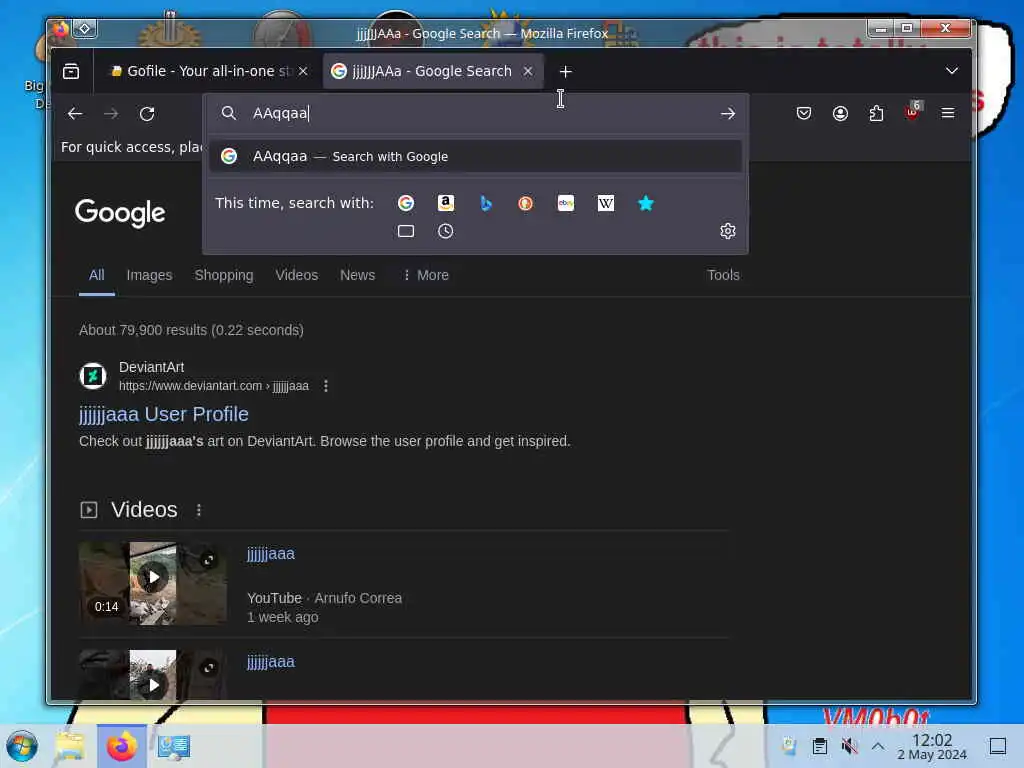Screen dimensions: 1024x768
Task: Search this time with Google icon
Action: pyautogui.click(x=406, y=203)
